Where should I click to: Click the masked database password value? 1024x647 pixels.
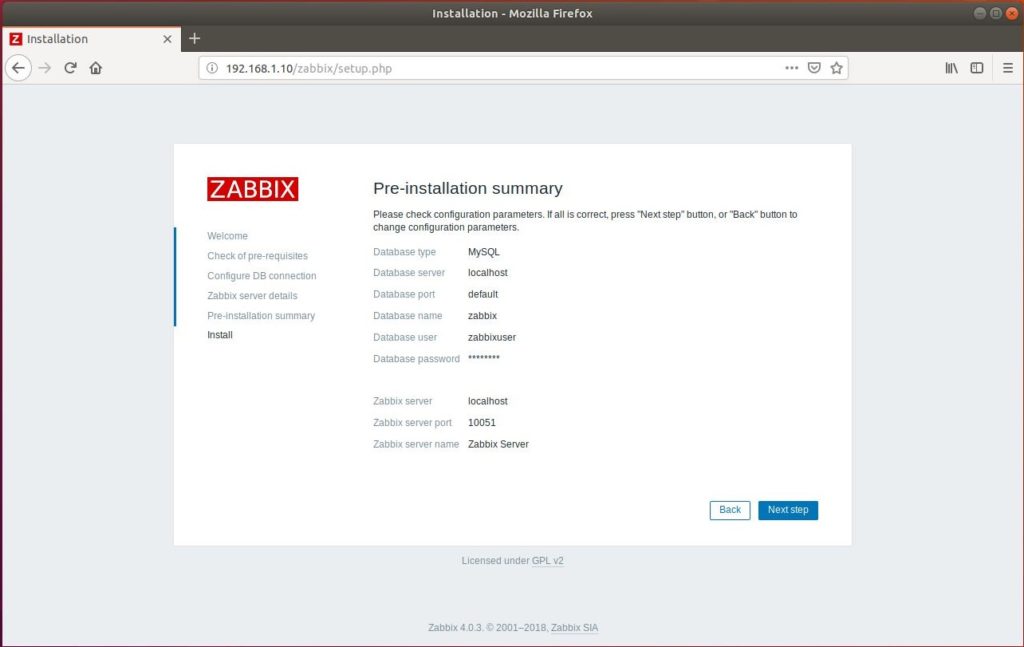(x=483, y=358)
